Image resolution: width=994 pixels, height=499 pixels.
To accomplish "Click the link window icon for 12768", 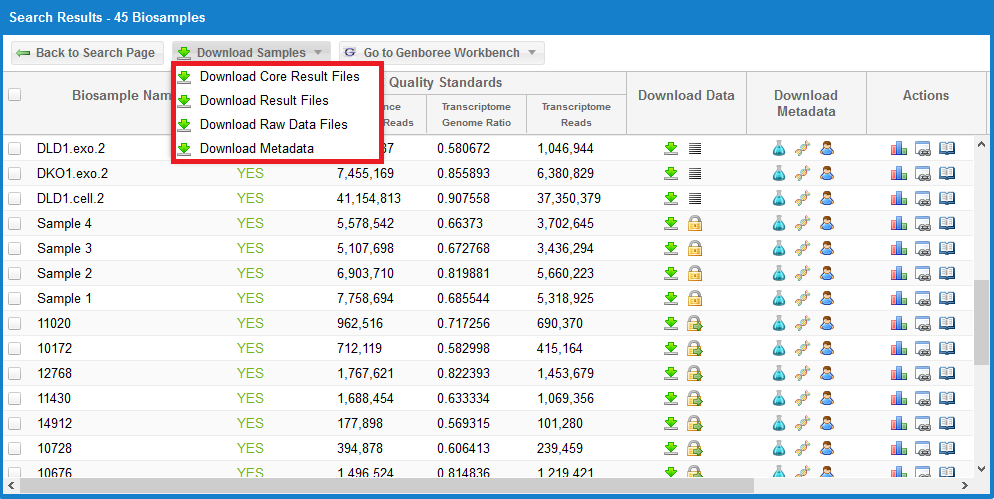I will click(x=923, y=373).
